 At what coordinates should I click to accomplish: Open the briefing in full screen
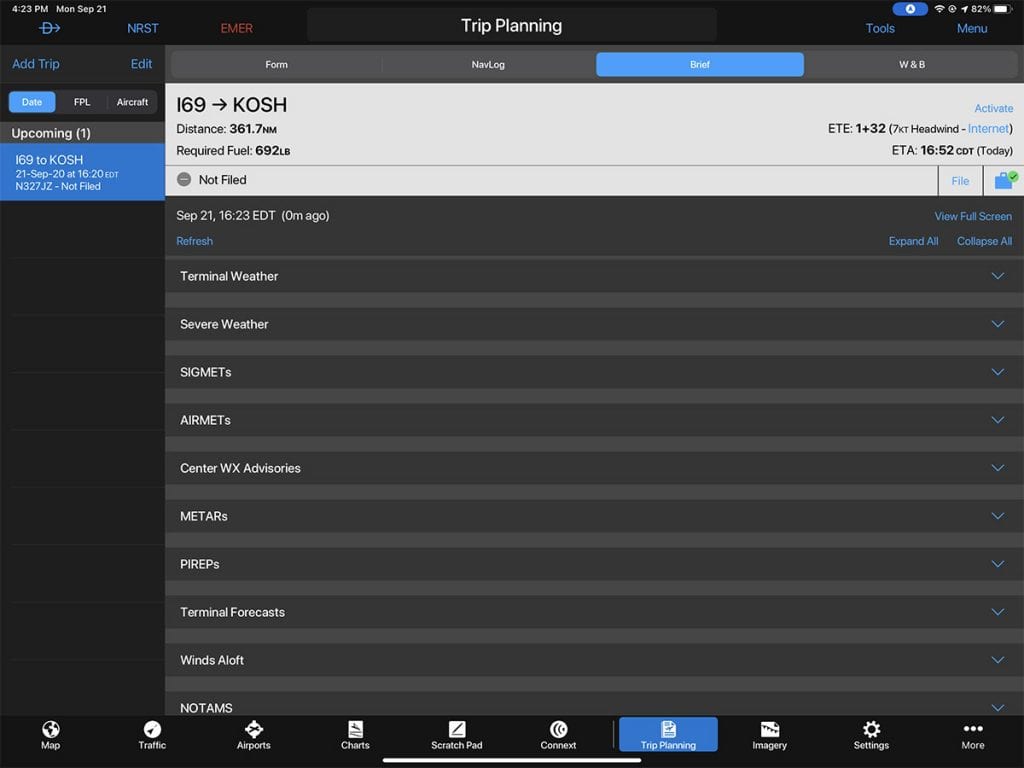coord(973,216)
